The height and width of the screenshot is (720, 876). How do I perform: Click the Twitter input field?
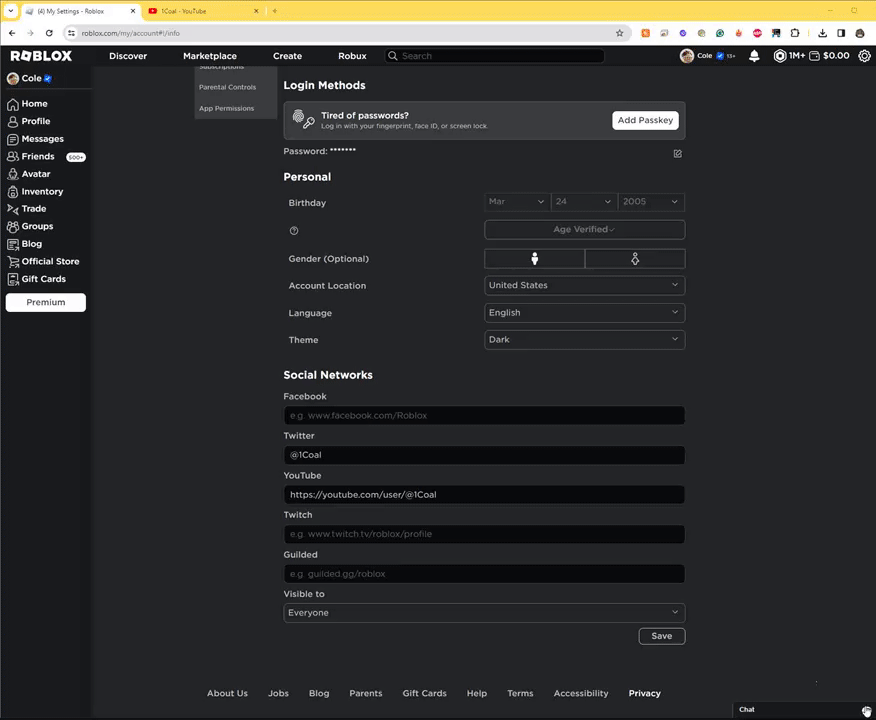(x=484, y=455)
